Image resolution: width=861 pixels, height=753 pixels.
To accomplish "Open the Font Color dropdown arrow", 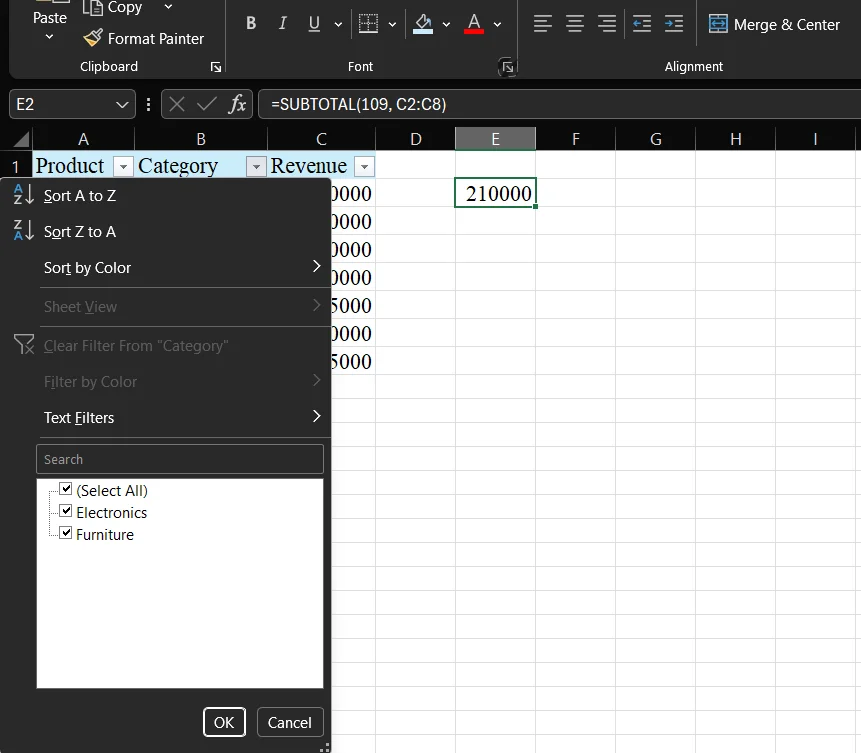I will (x=497, y=24).
